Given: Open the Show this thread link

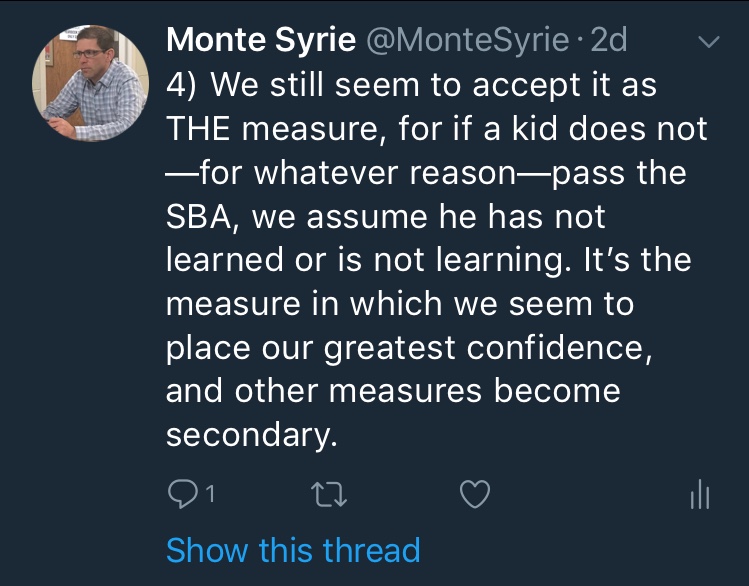Looking at the screenshot, I should pos(292,550).
